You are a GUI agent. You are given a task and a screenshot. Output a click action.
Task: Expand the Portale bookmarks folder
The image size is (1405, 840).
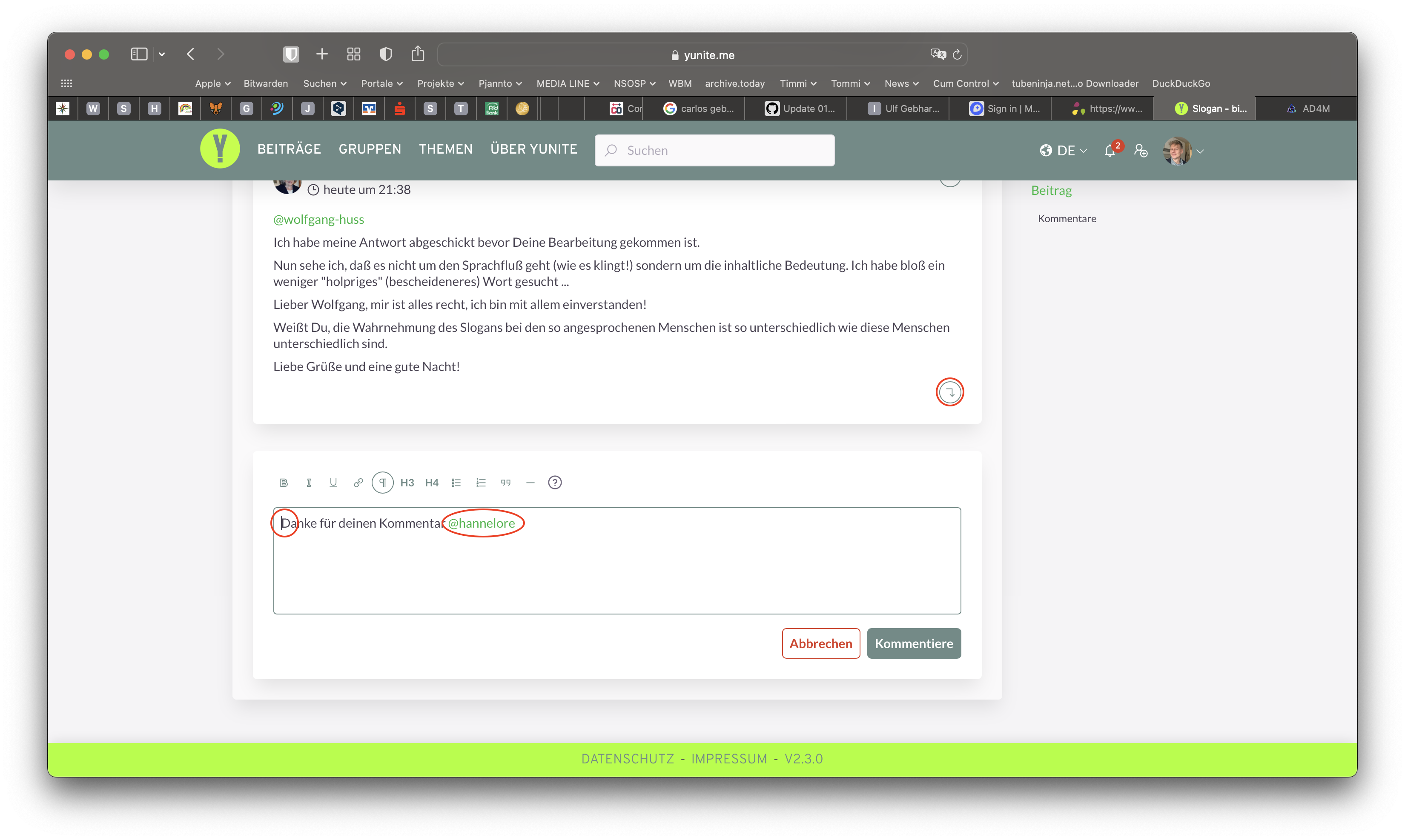[x=381, y=83]
